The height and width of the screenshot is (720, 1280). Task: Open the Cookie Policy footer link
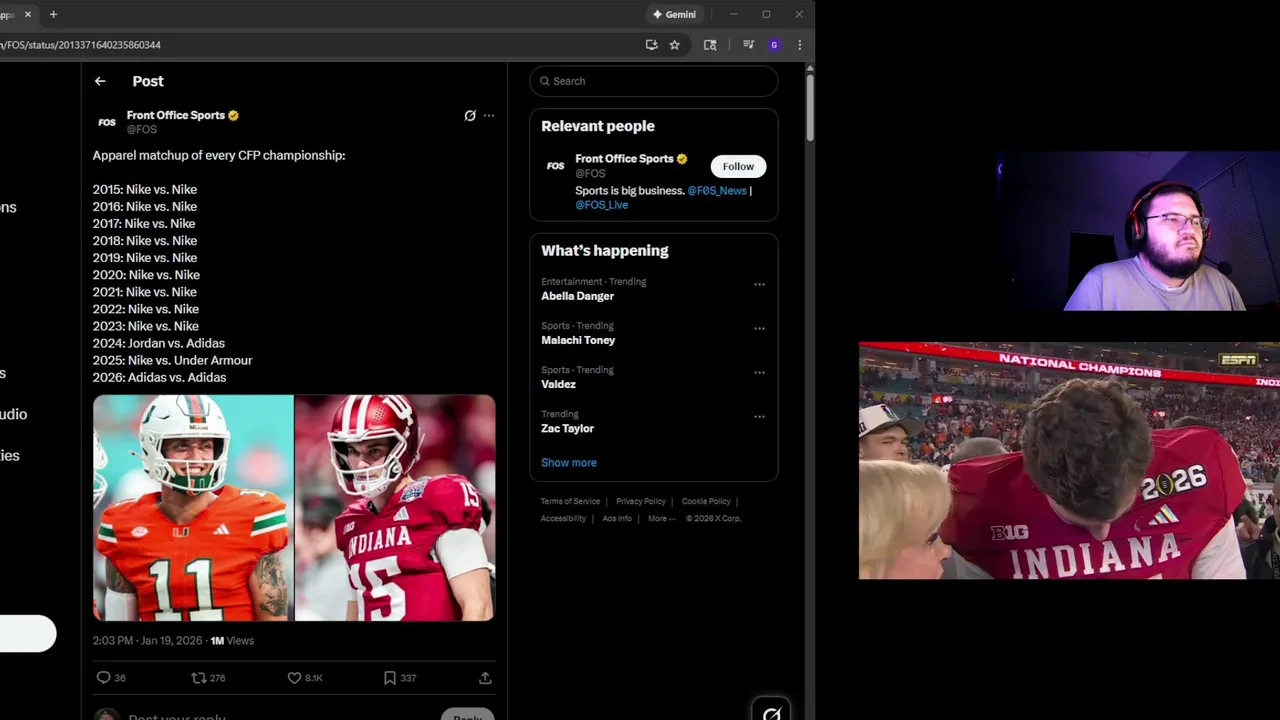pos(706,501)
